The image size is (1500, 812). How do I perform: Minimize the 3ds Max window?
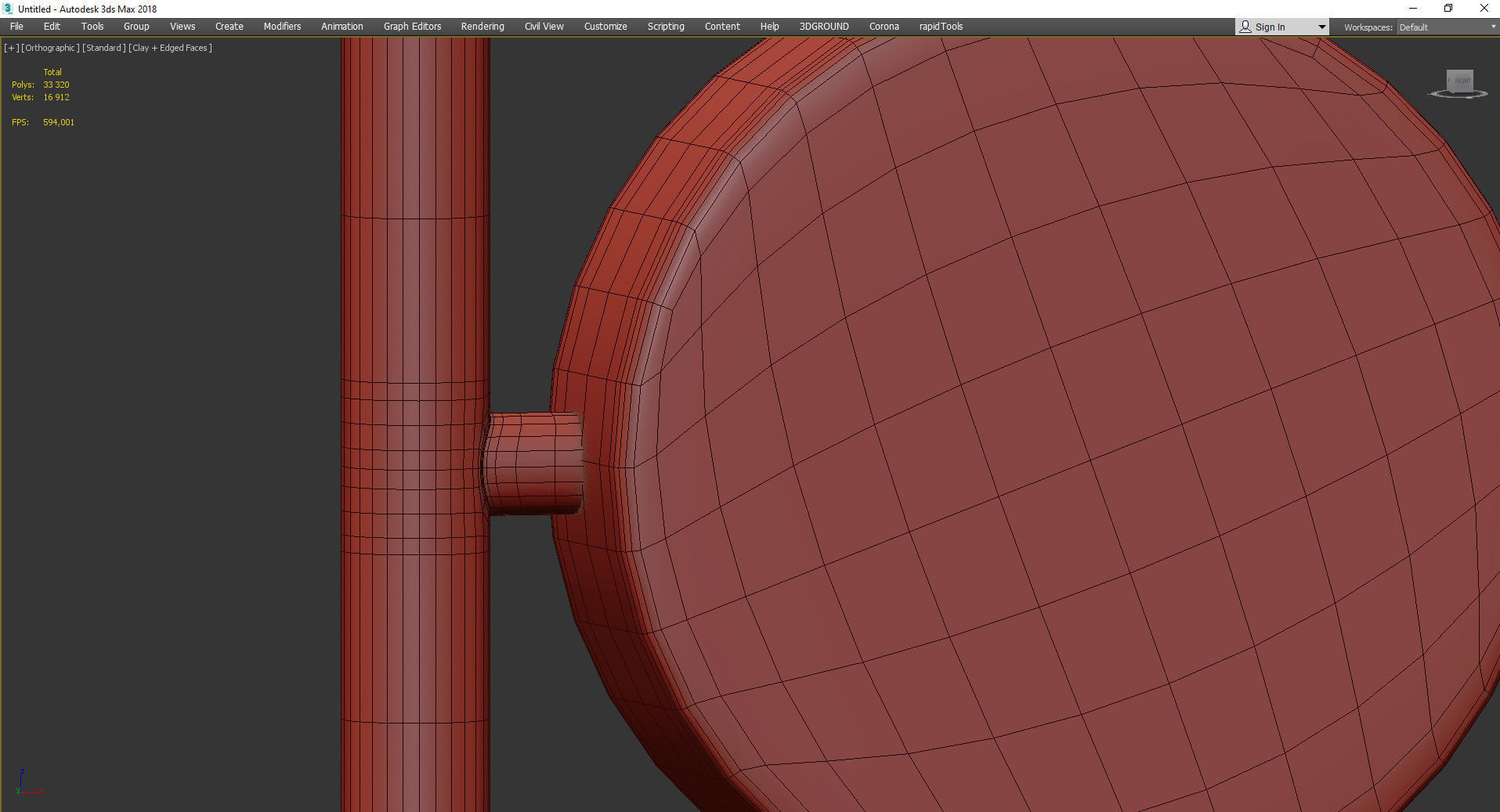[x=1413, y=9]
